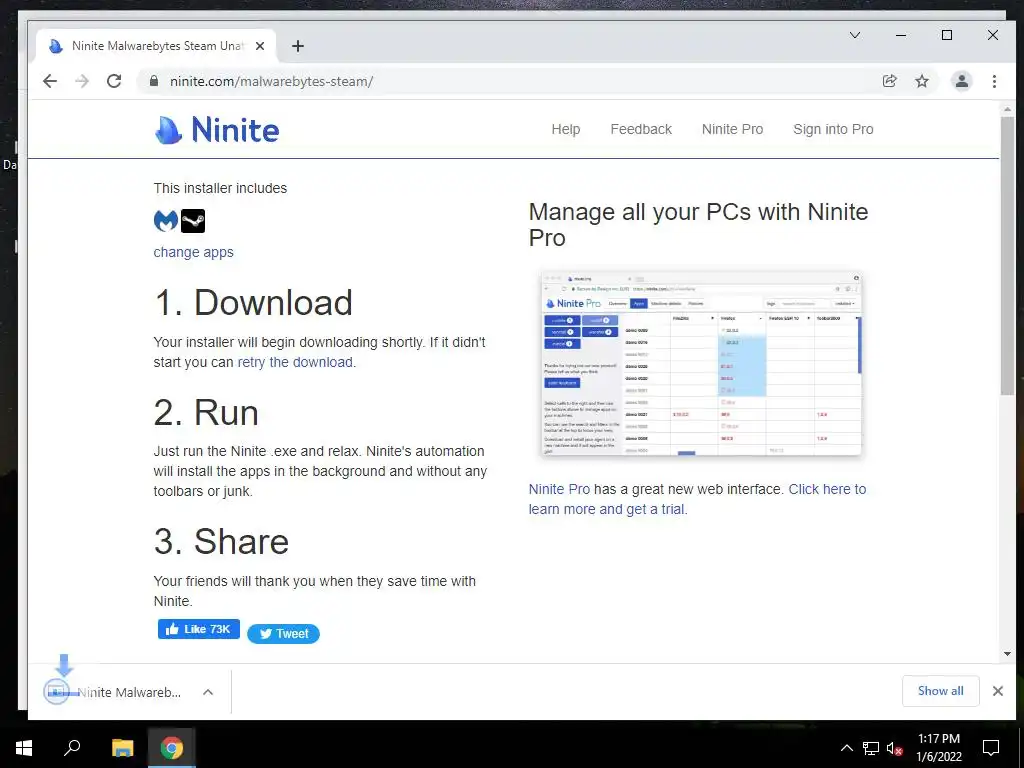Go back with the browser back arrow

point(50,81)
